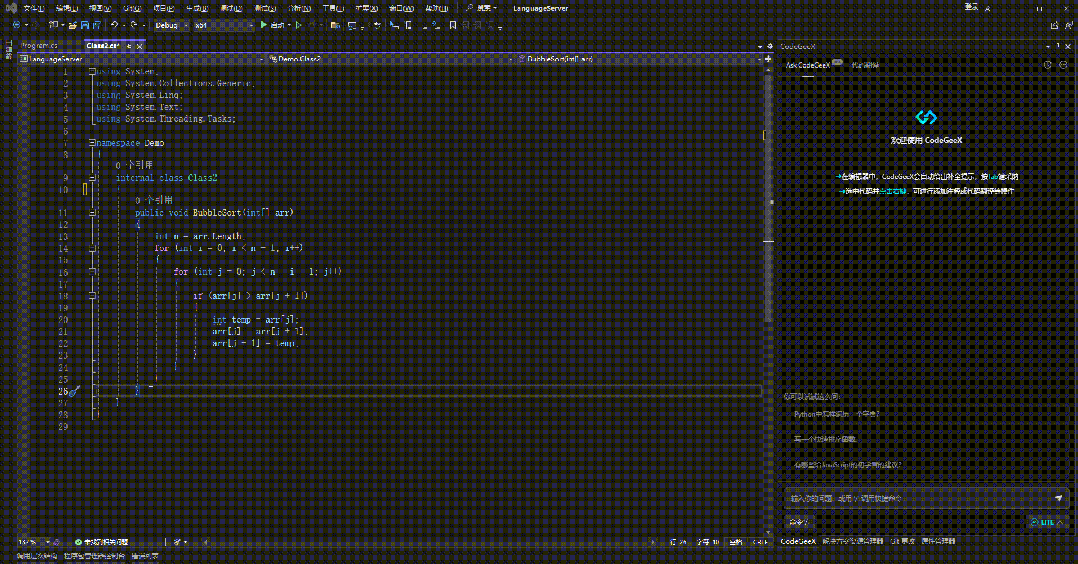Image resolution: width=1078 pixels, height=564 pixels.
Task: Open the Git menu
Action: (132, 8)
